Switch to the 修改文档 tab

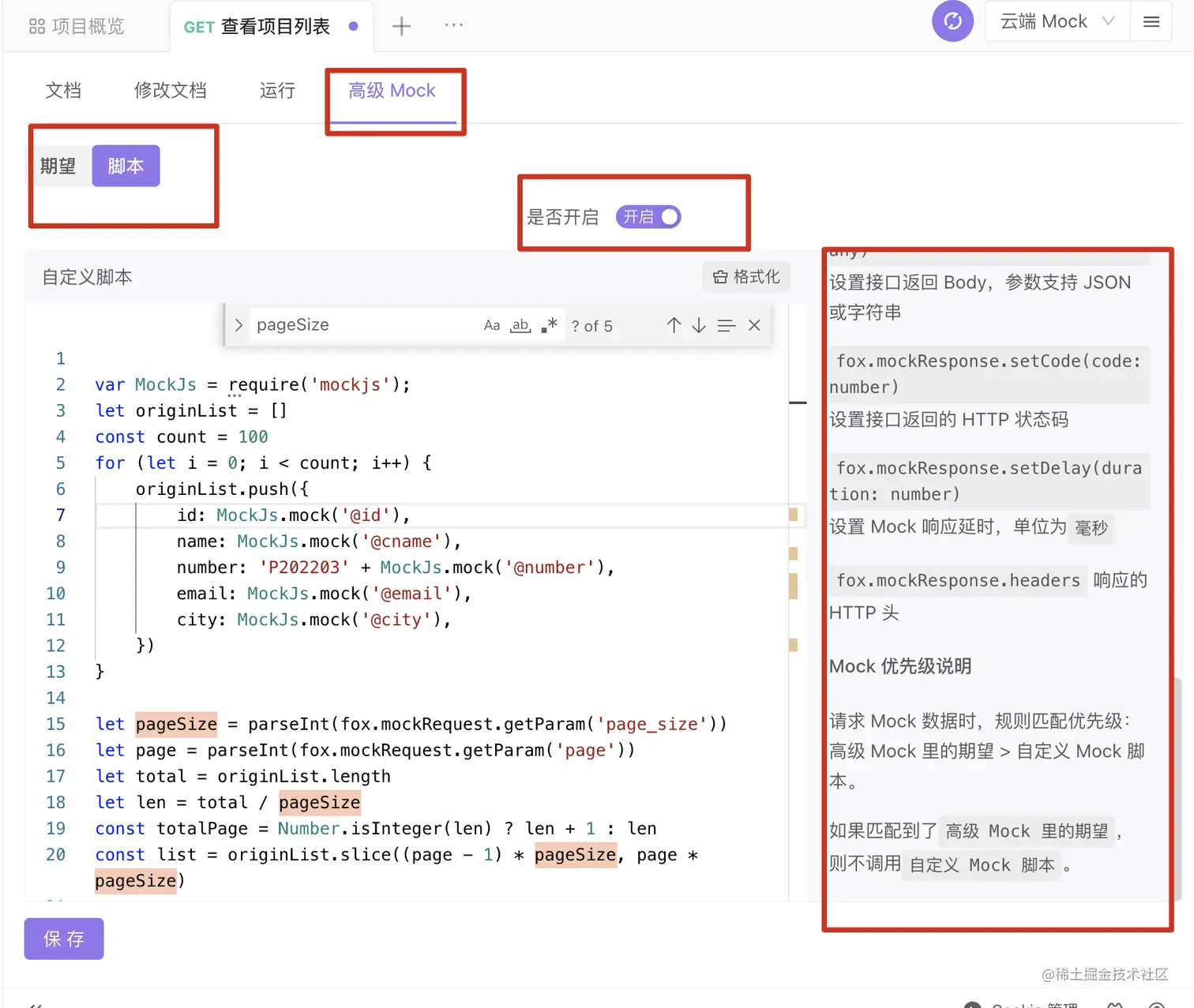pos(171,91)
